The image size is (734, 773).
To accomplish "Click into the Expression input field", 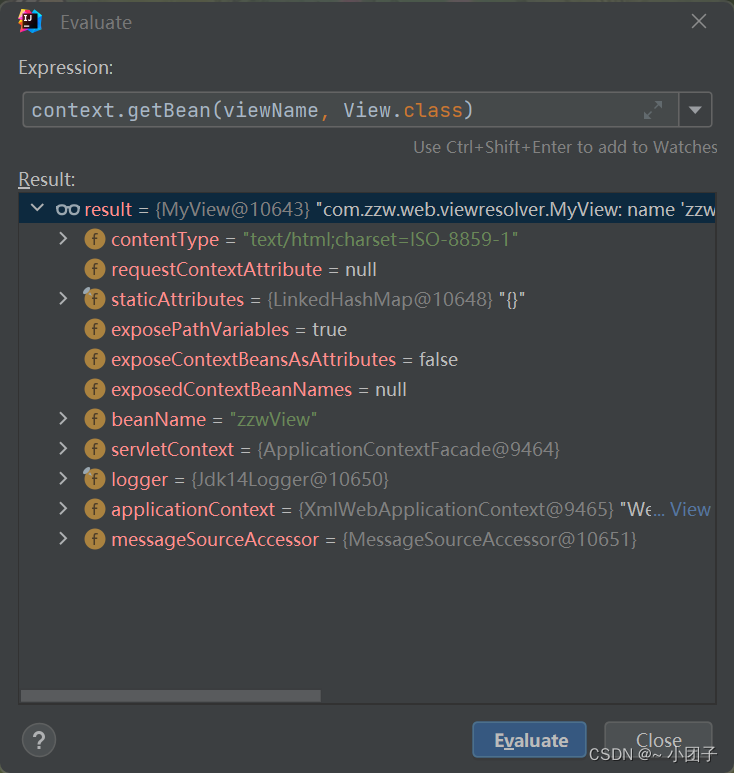I will [x=330, y=110].
